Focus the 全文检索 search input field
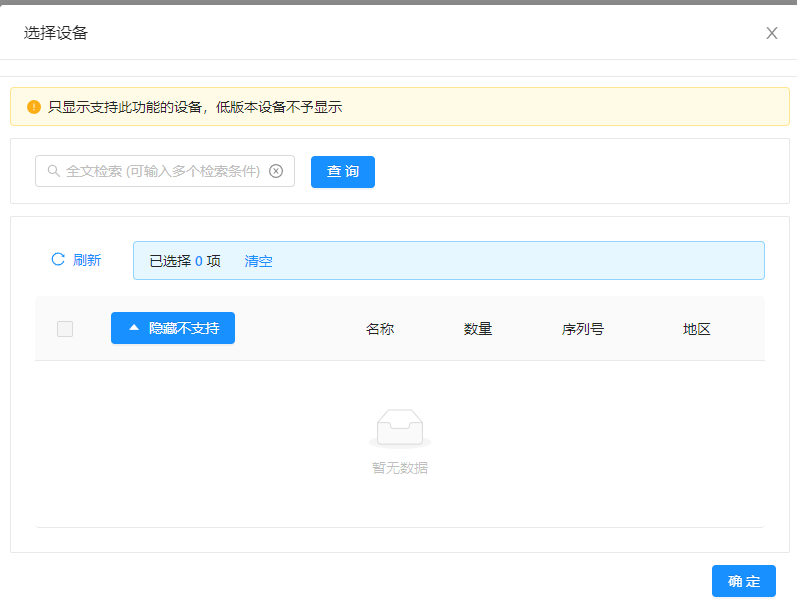The width and height of the screenshot is (797, 611). click(162, 171)
